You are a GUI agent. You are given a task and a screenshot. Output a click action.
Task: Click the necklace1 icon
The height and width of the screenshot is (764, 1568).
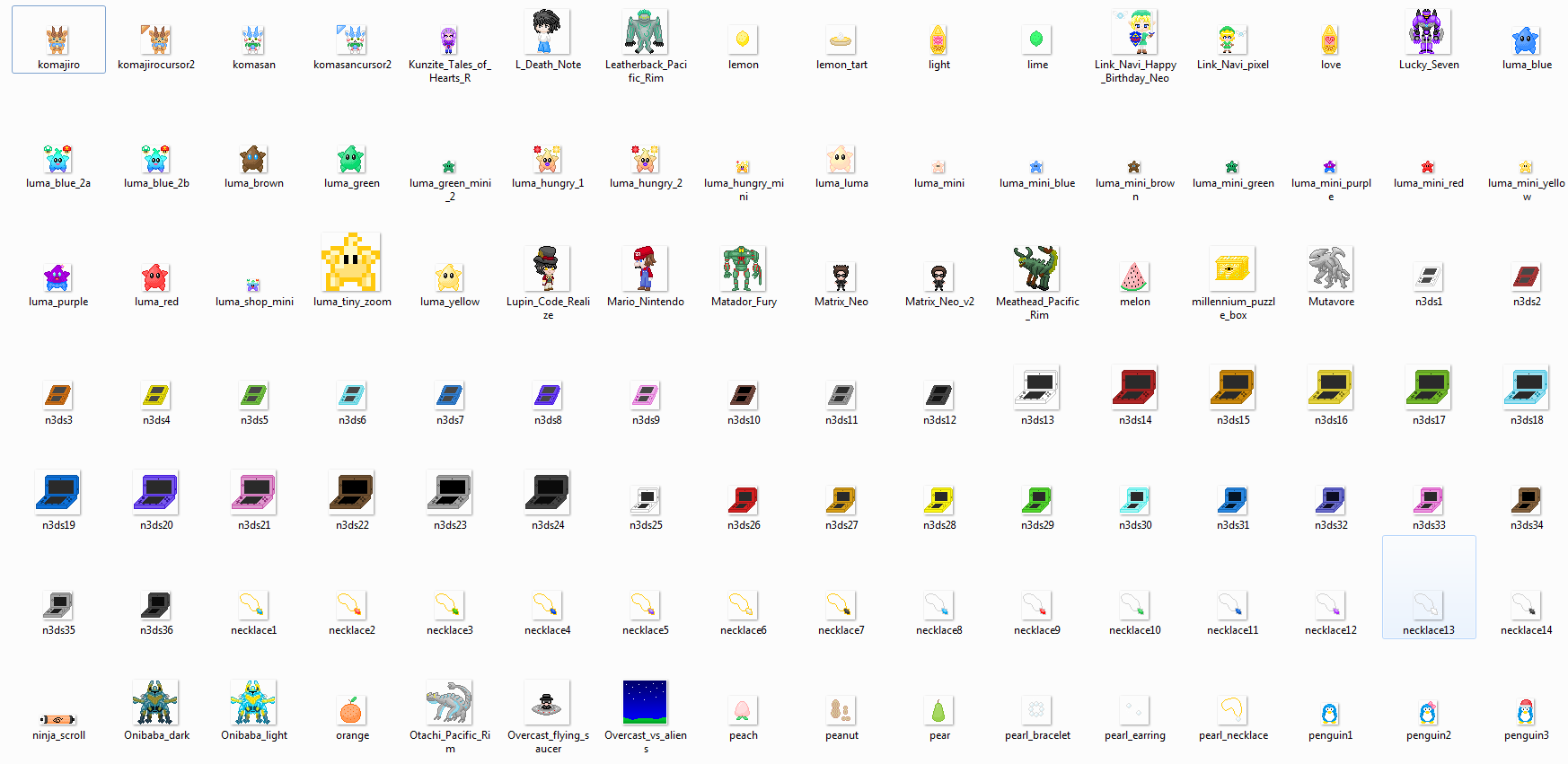click(253, 605)
